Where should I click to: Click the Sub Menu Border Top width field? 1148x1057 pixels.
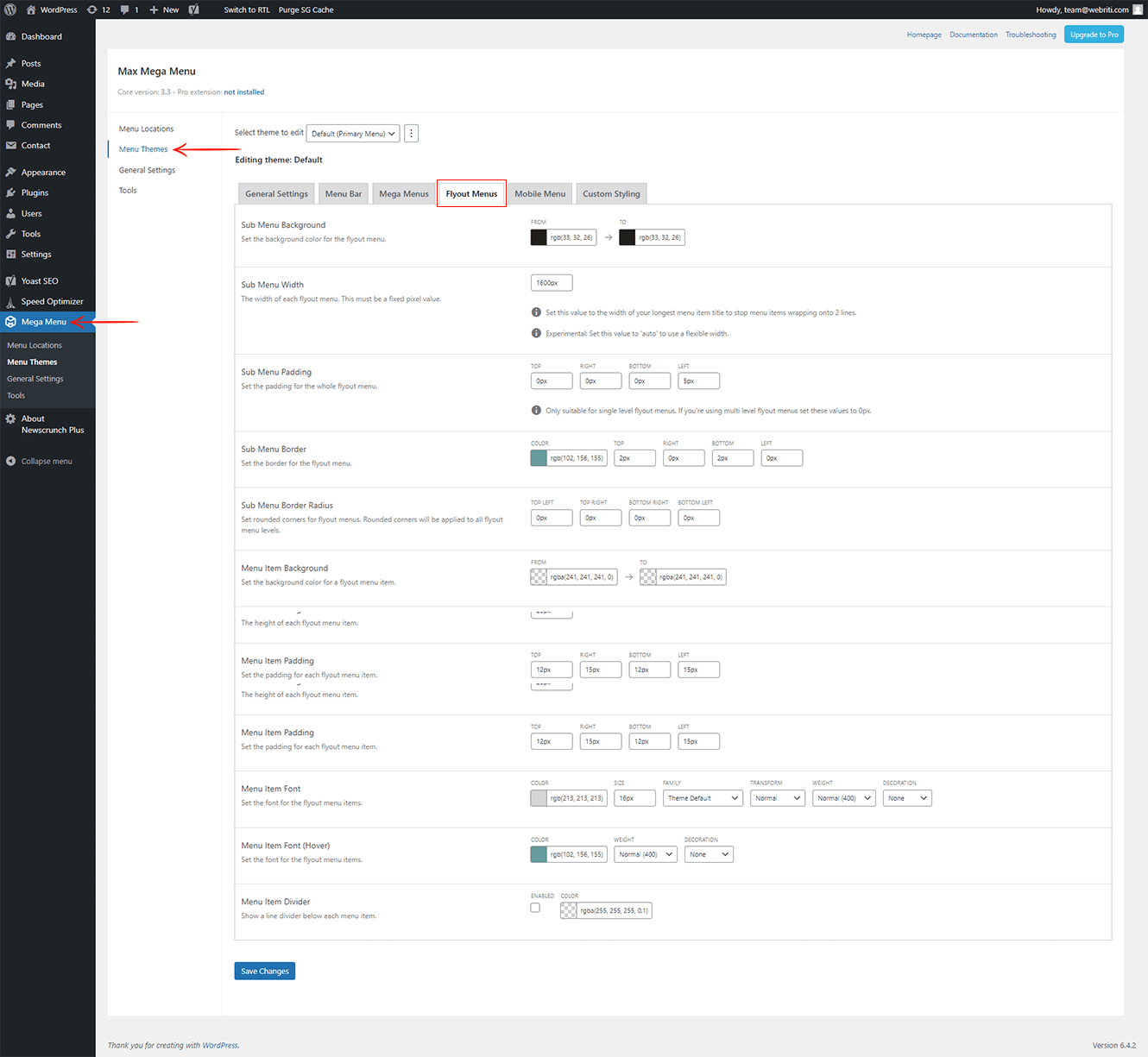click(x=634, y=458)
